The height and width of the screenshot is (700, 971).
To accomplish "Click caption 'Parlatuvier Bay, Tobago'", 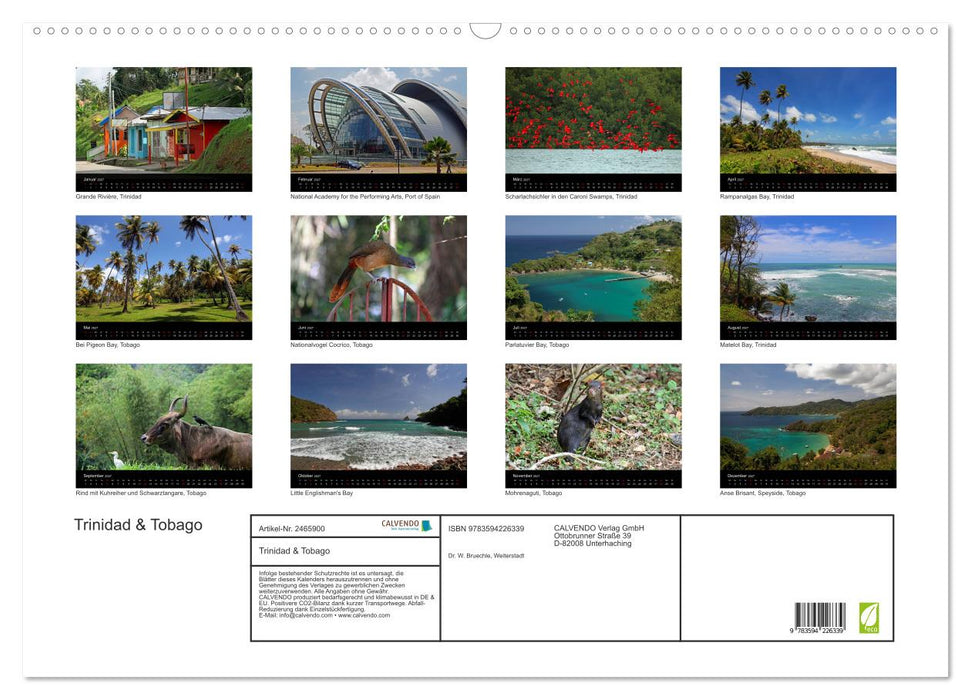I will click(537, 344).
